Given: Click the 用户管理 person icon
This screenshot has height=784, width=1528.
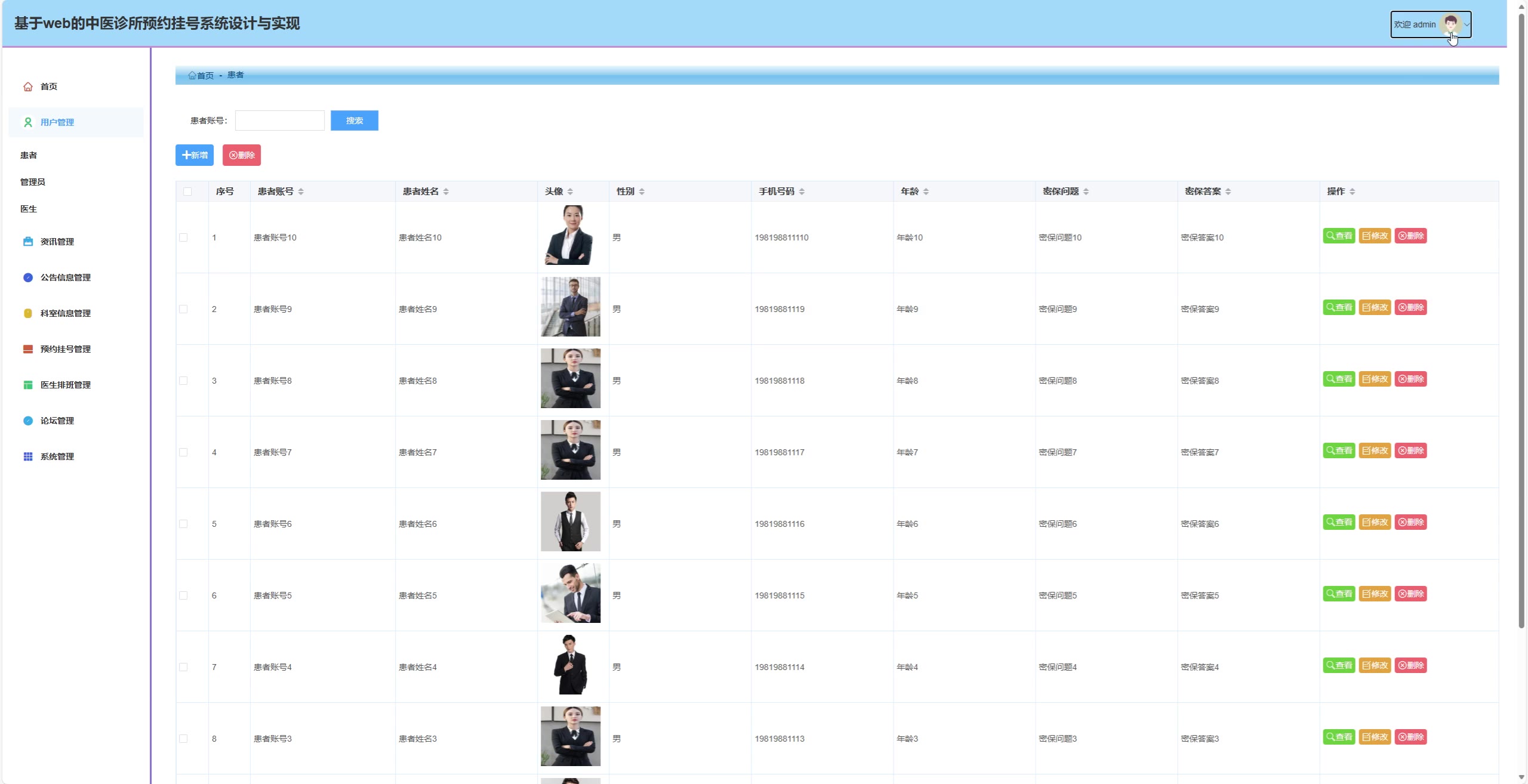Looking at the screenshot, I should pyautogui.click(x=28, y=122).
